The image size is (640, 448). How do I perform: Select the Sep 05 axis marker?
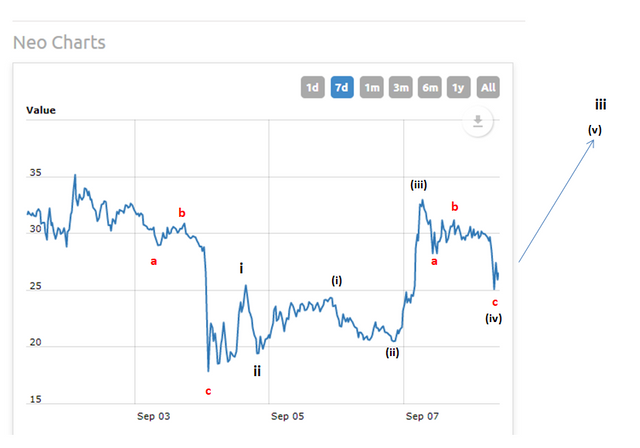(287, 415)
